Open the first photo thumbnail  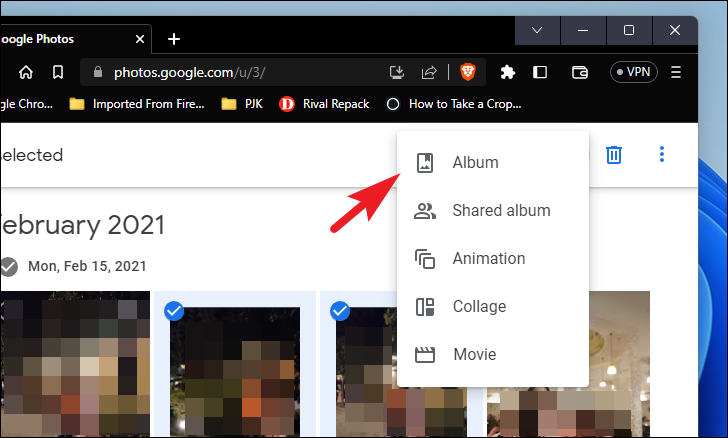coord(75,364)
